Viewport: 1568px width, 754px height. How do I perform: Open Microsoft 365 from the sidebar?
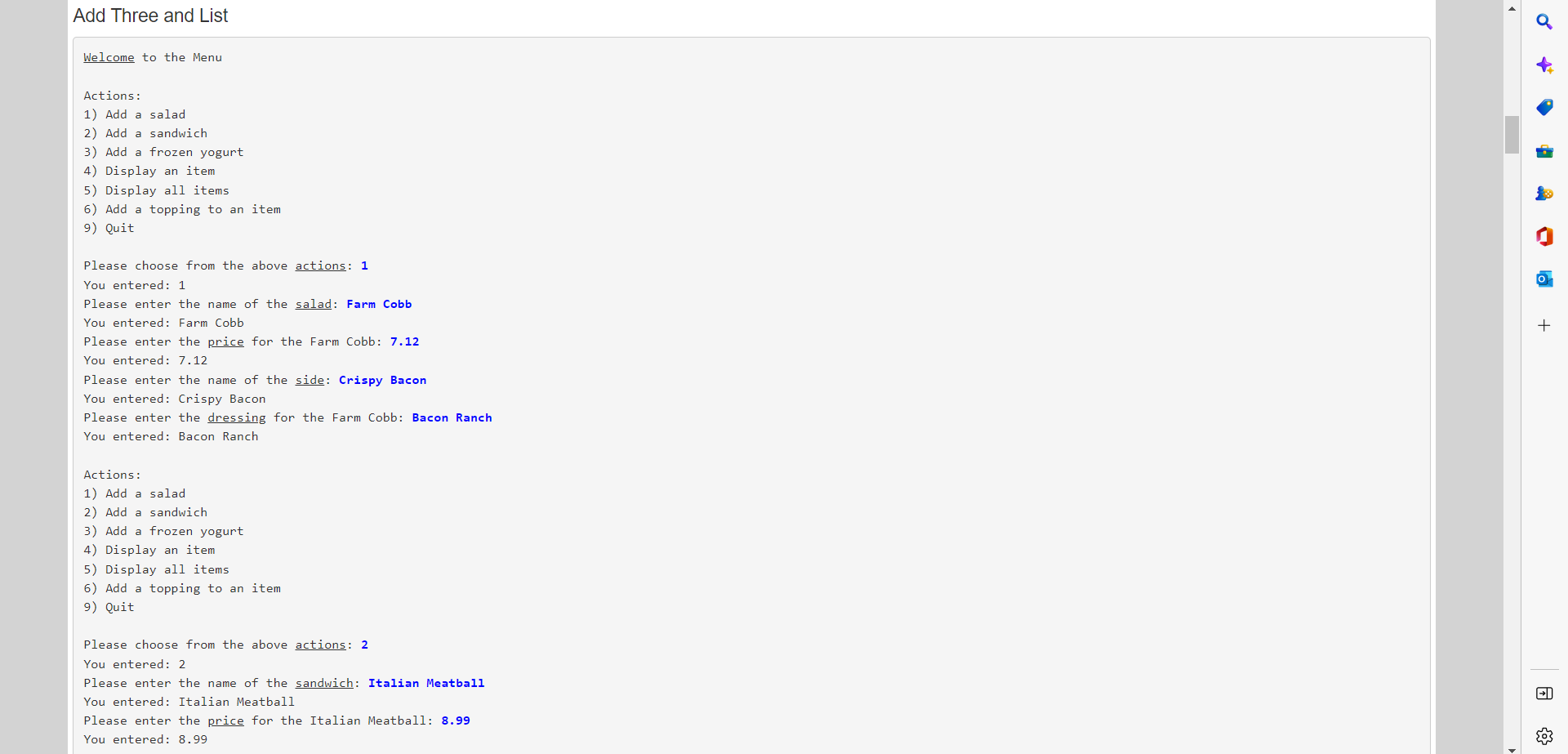(x=1545, y=236)
